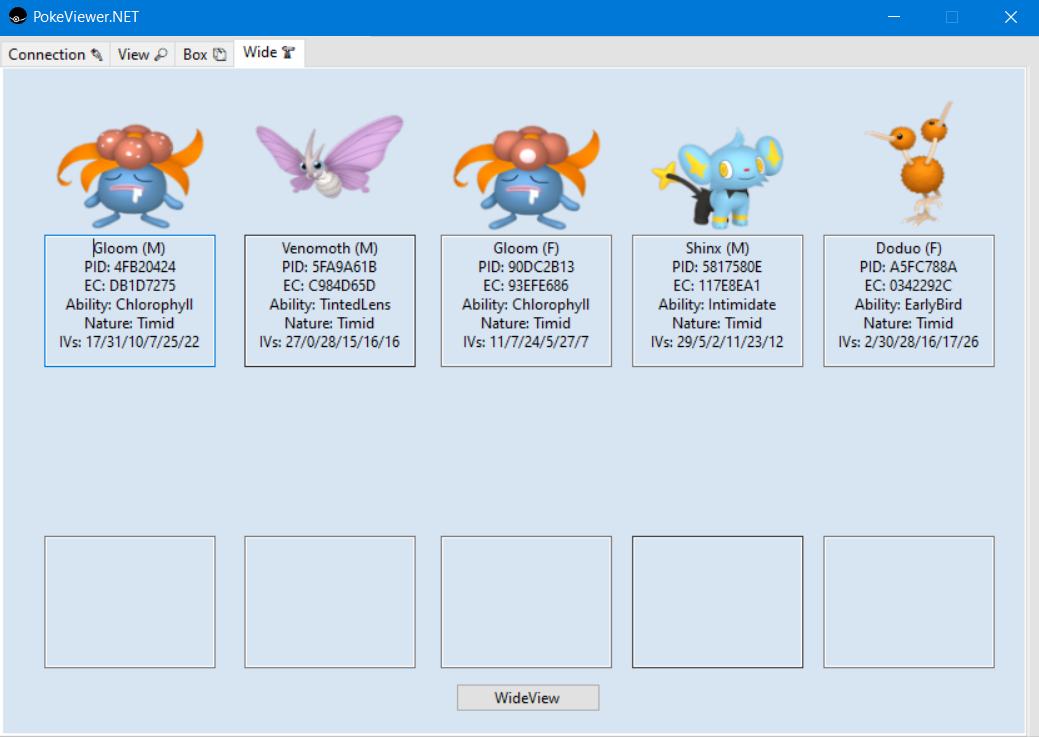The height and width of the screenshot is (737, 1039).
Task: Click the Gloom (F) info text box
Action: tap(526, 300)
